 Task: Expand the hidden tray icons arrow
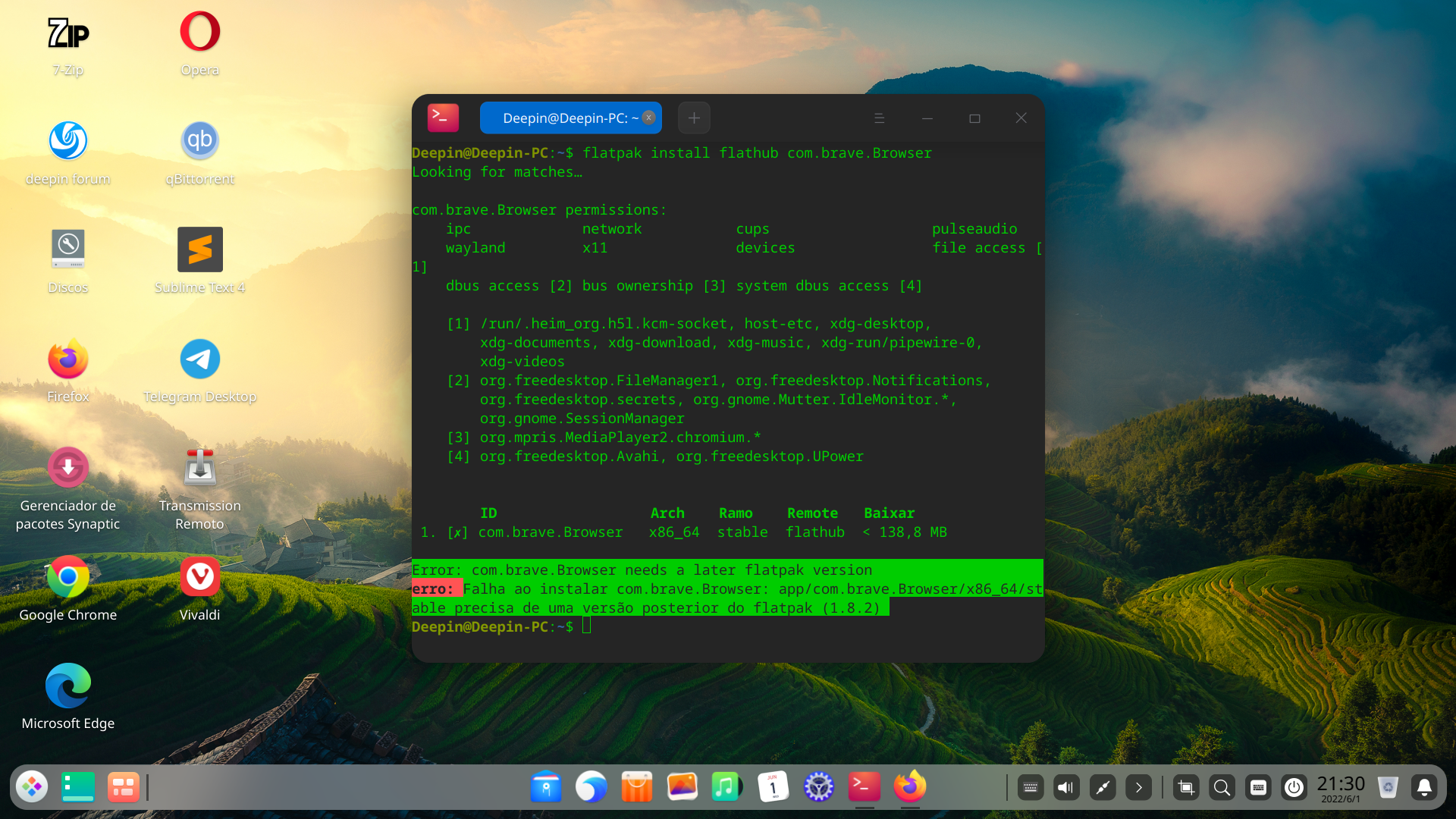[x=1139, y=787]
